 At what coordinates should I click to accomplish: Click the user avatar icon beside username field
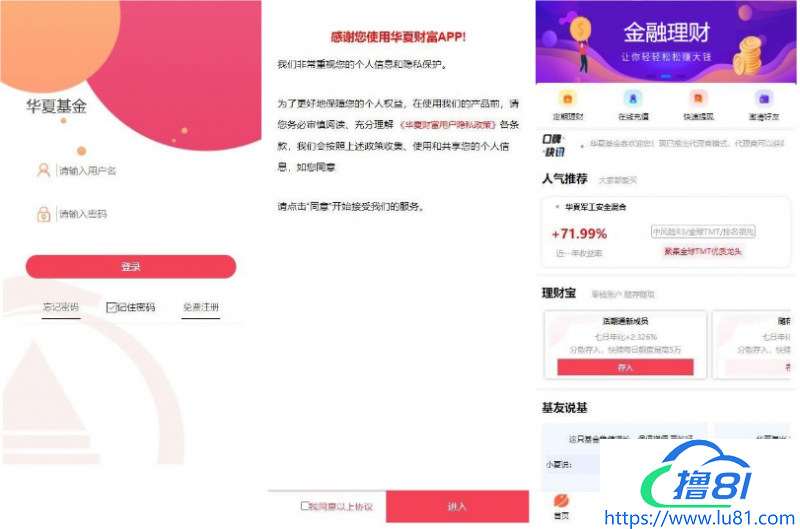coord(43,170)
